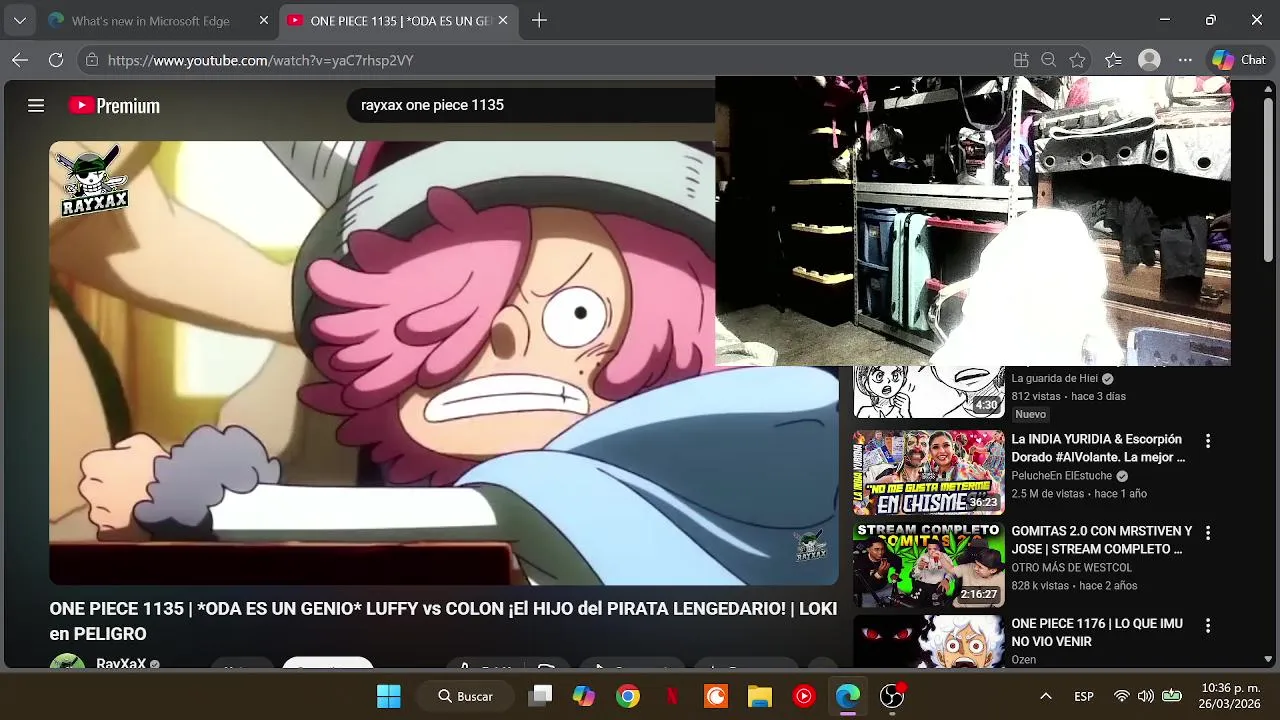The image size is (1280, 720).
Task: Open OBS Studio from the taskbar
Action: click(x=892, y=696)
